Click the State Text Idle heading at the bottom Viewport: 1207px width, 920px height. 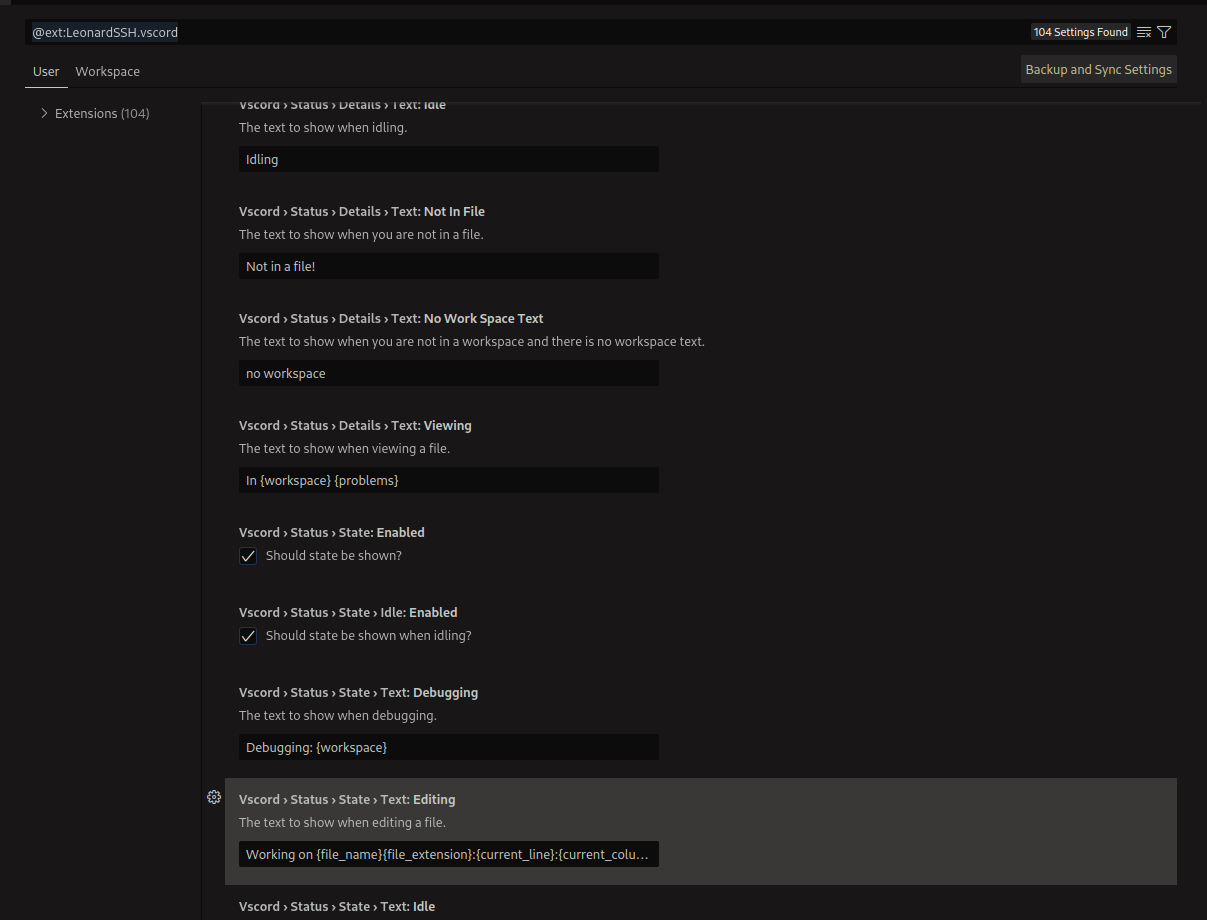pos(337,906)
